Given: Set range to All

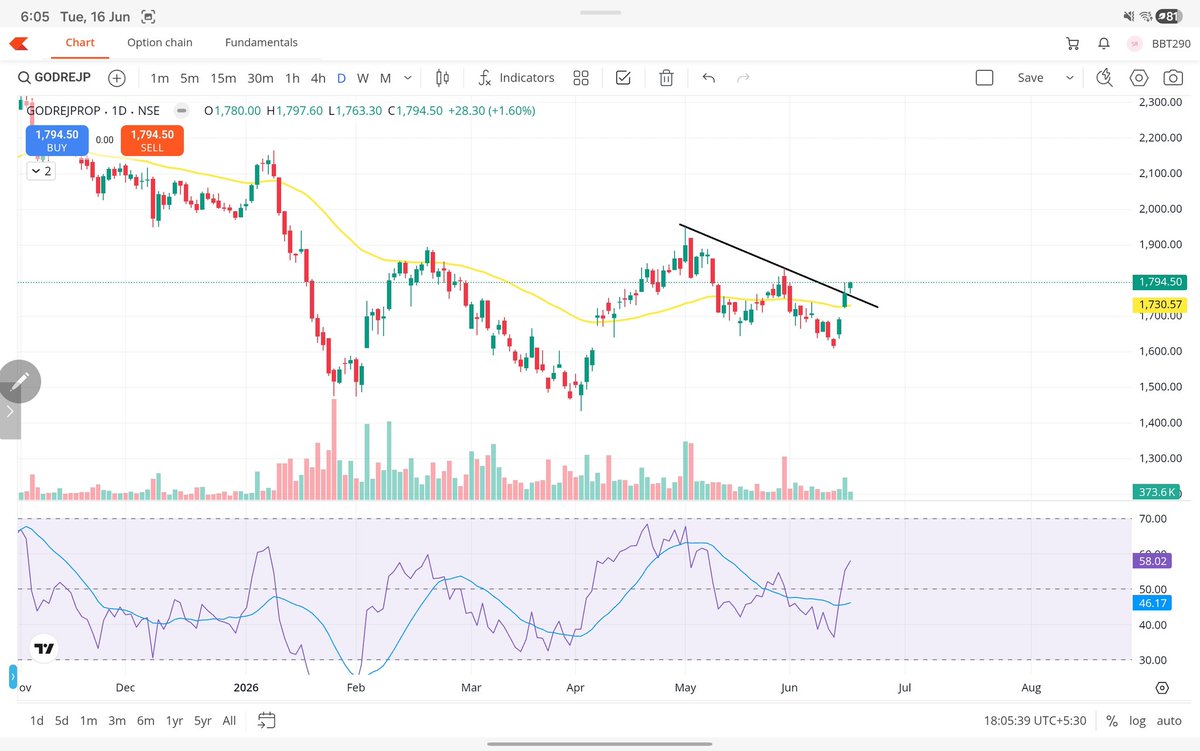Looking at the screenshot, I should 229,720.
